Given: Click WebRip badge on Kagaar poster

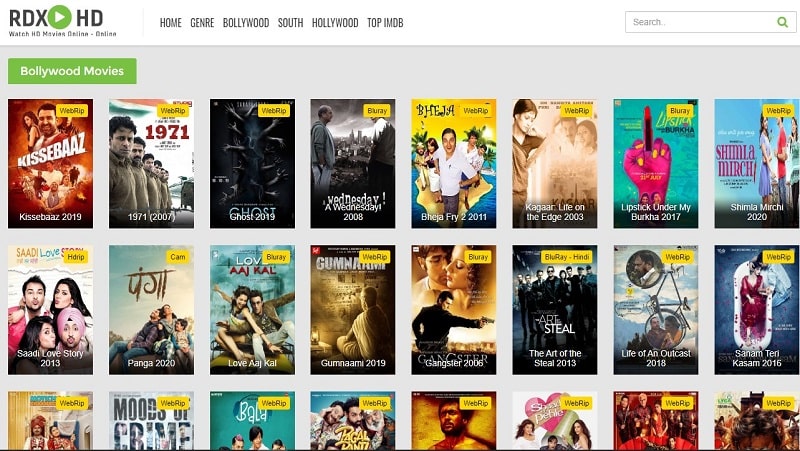Looking at the screenshot, I should tap(577, 111).
